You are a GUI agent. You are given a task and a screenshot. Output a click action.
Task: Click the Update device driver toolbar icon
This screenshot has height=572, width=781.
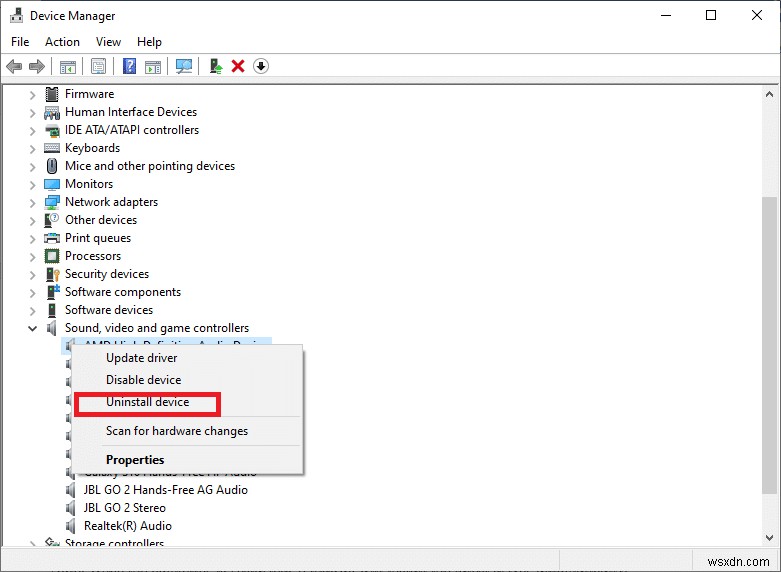click(x=216, y=66)
